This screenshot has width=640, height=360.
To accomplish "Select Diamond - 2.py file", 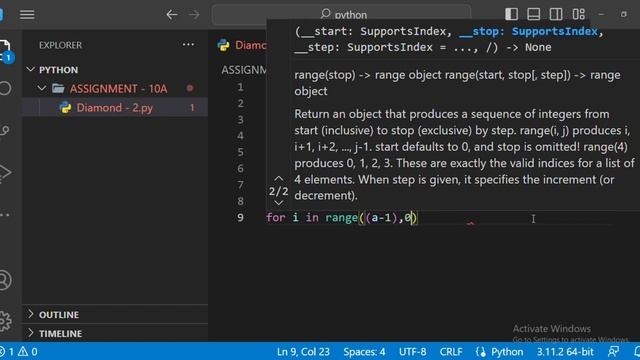I will (x=115, y=107).
